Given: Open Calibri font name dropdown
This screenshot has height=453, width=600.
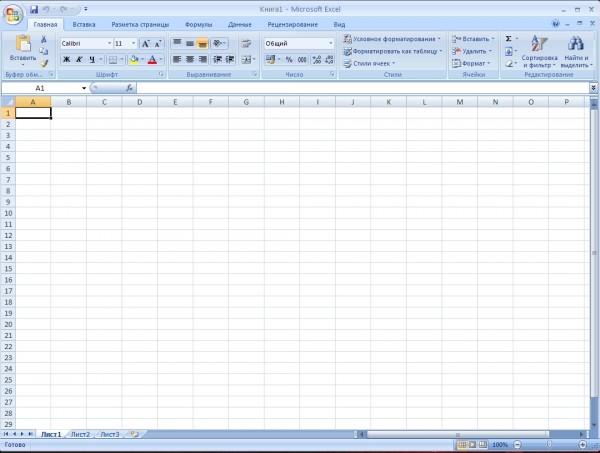Looking at the screenshot, I should pyautogui.click(x=109, y=44).
